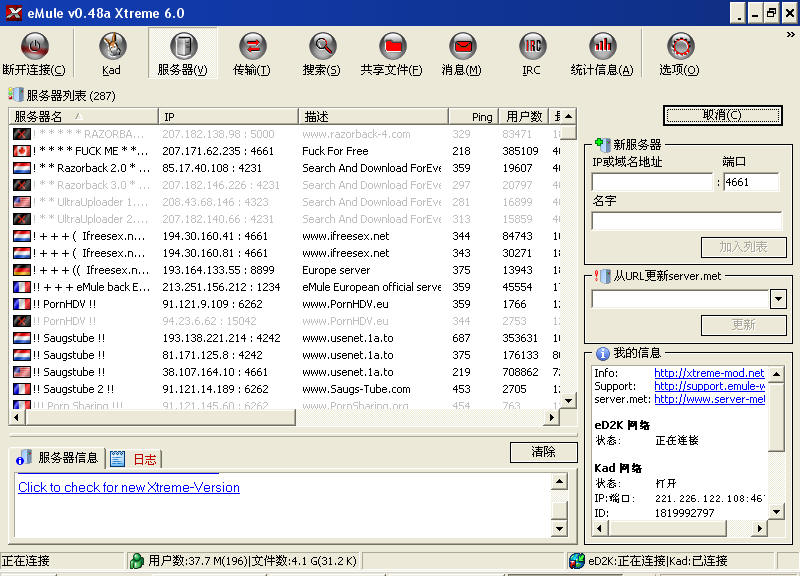This screenshot has height=576, width=800.
Task: Focus the port field showing 4661
Action: (x=751, y=182)
